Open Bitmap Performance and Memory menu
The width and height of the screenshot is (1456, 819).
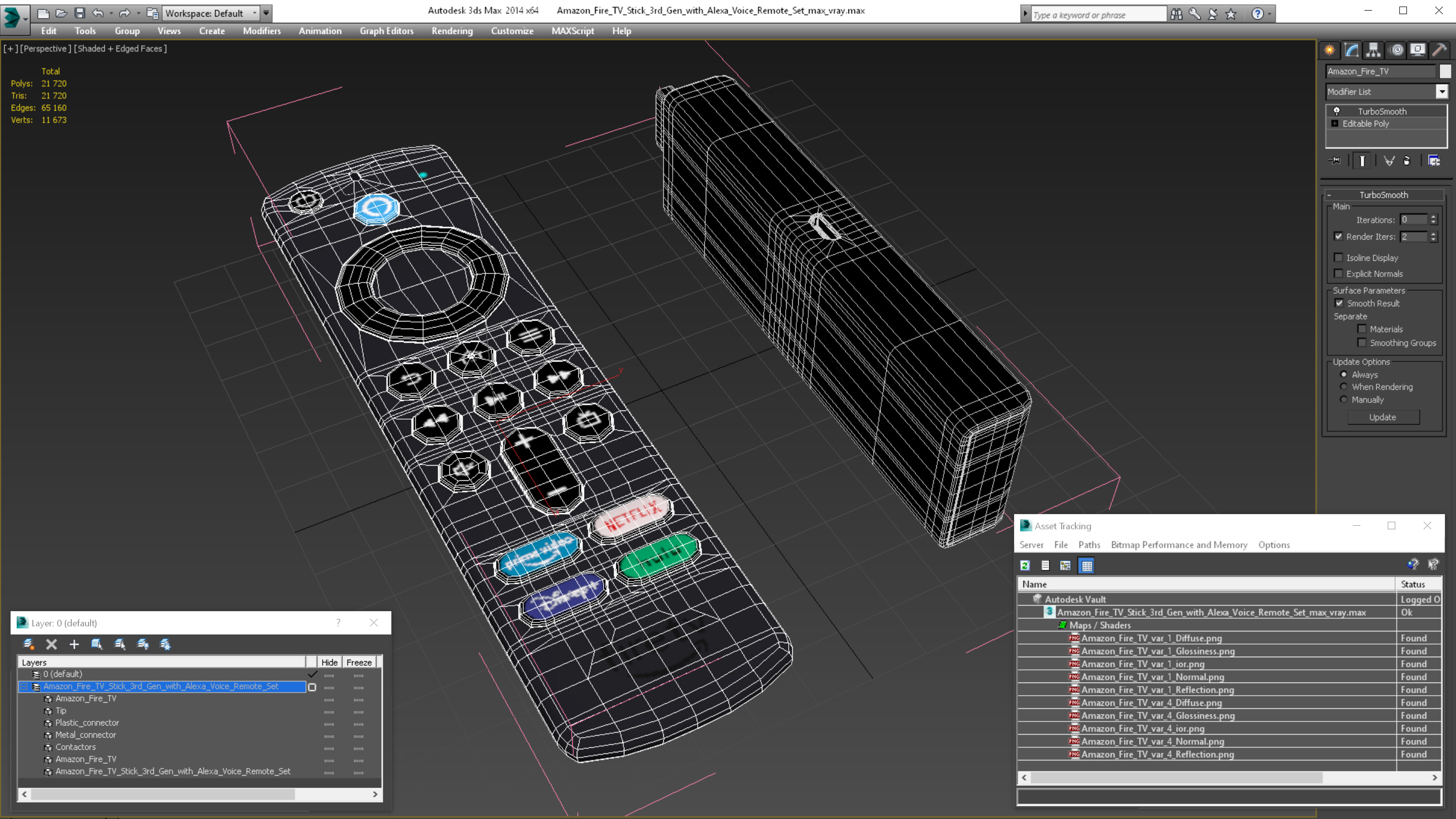pyautogui.click(x=1179, y=545)
